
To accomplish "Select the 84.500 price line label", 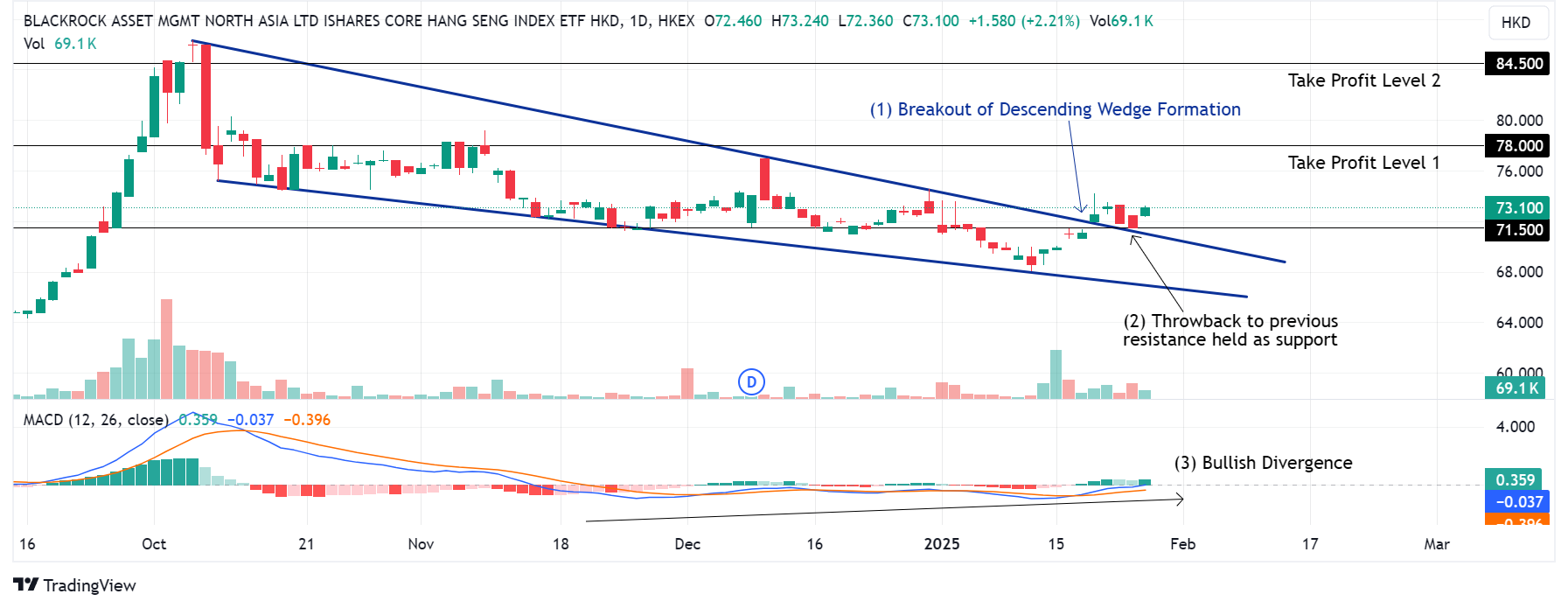I will pos(1518,64).
